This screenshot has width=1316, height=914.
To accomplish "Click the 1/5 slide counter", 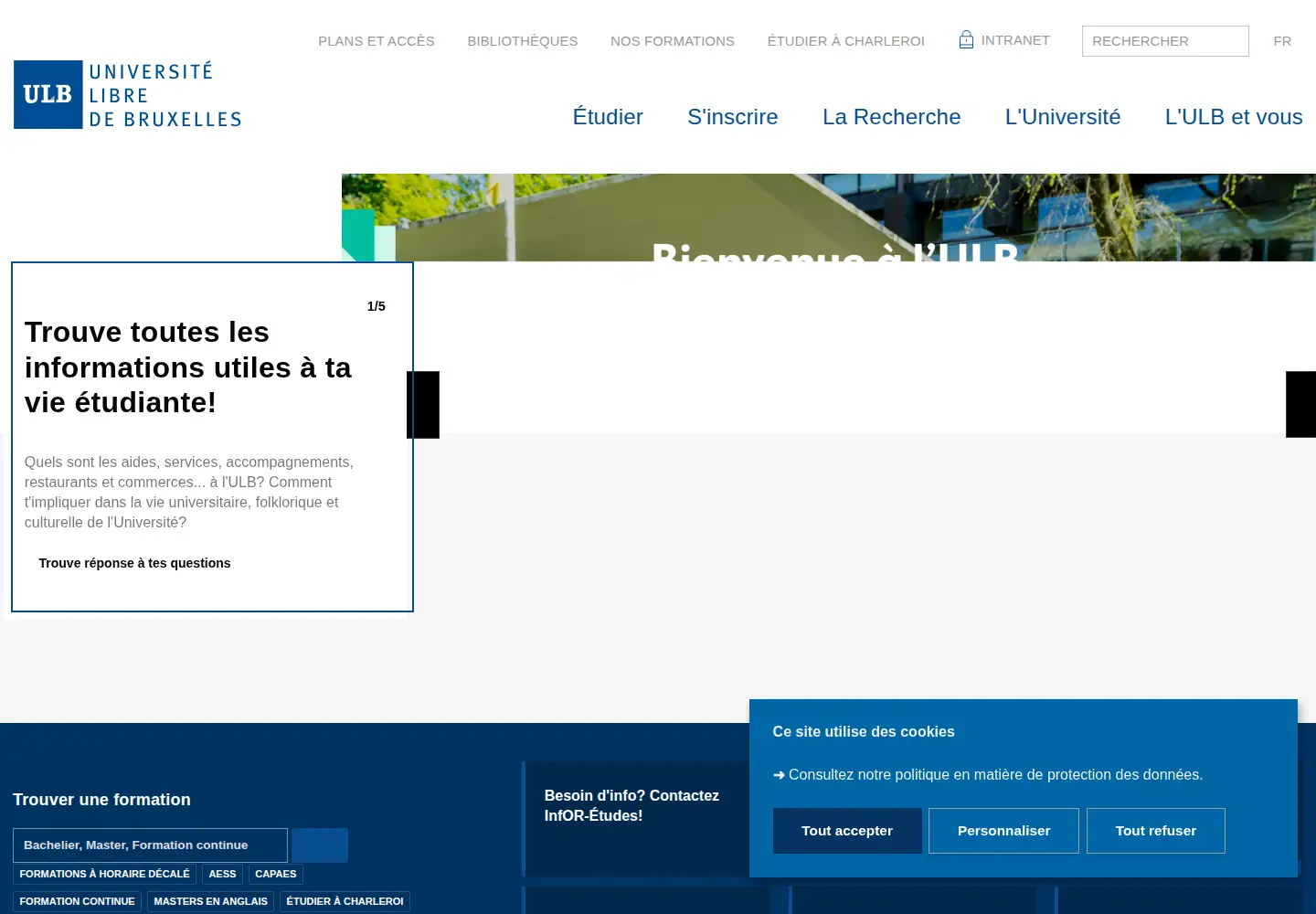I will [377, 306].
